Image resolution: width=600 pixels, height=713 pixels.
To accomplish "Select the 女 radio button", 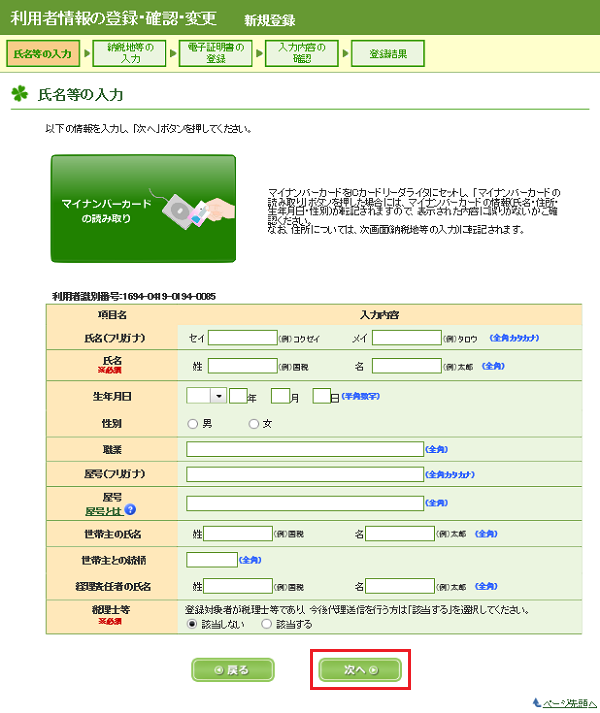I will 253,424.
